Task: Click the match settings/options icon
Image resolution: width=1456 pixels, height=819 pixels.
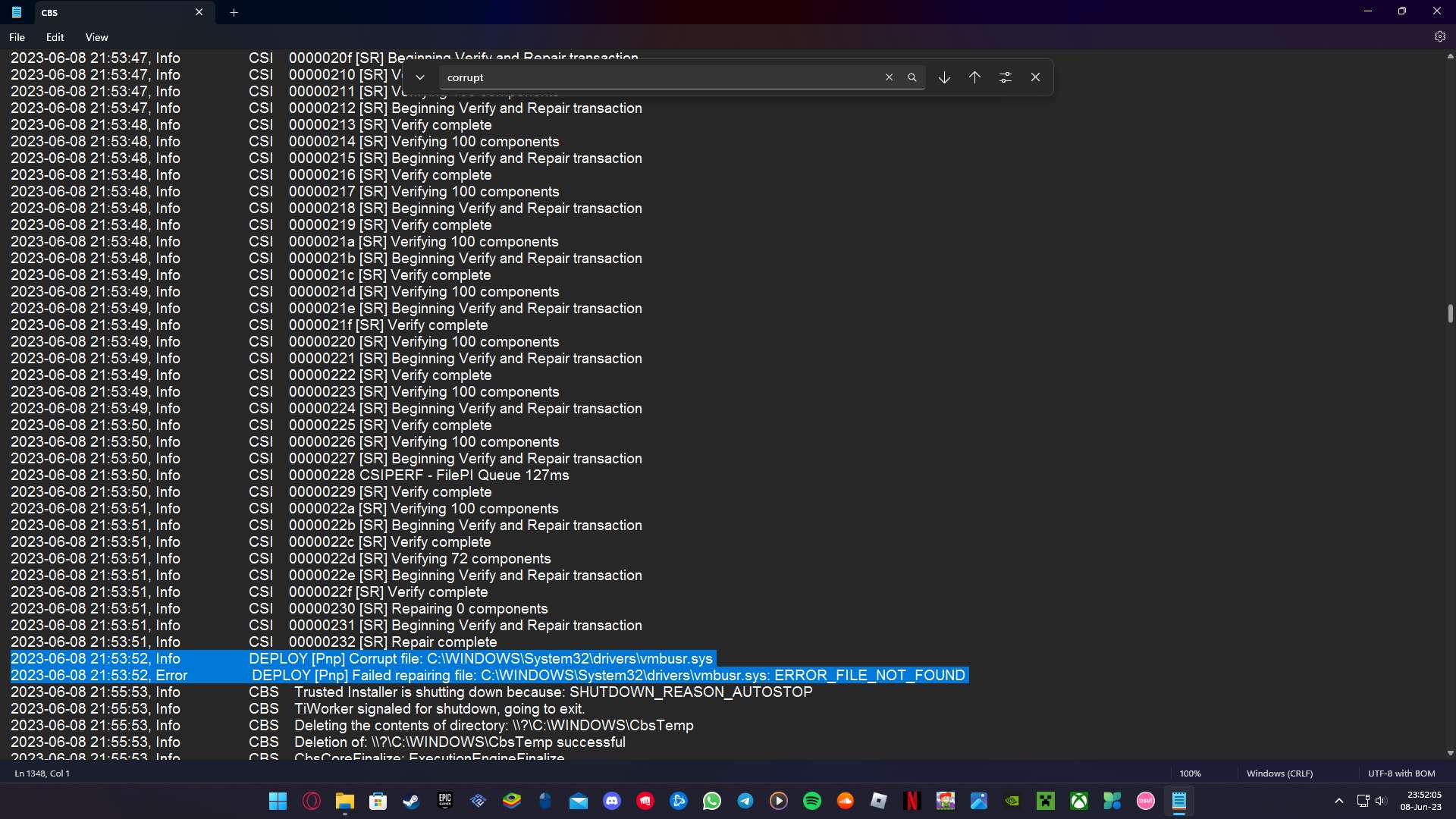Action: [x=1005, y=77]
